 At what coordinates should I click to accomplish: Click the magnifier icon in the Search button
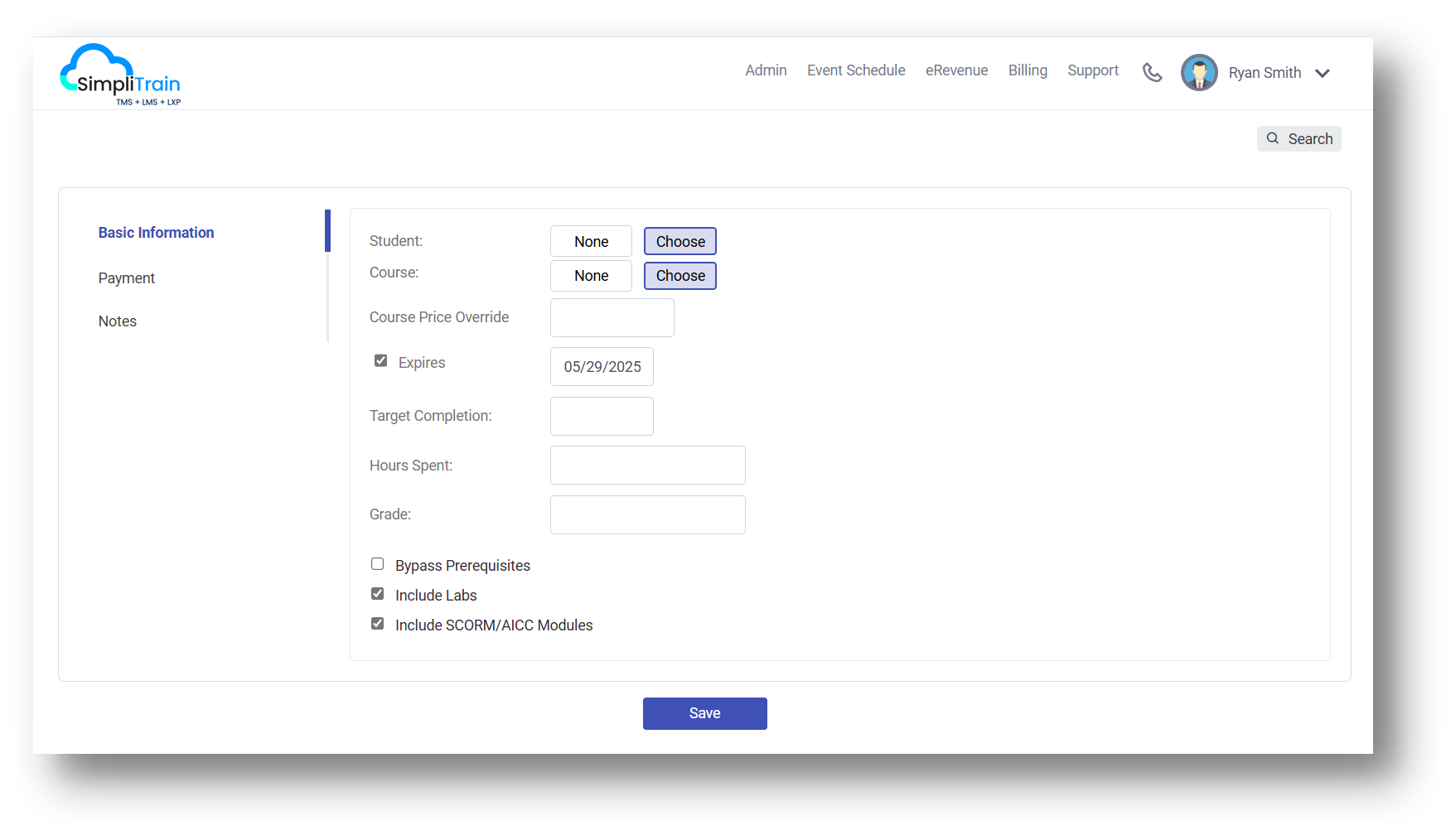tap(1274, 138)
